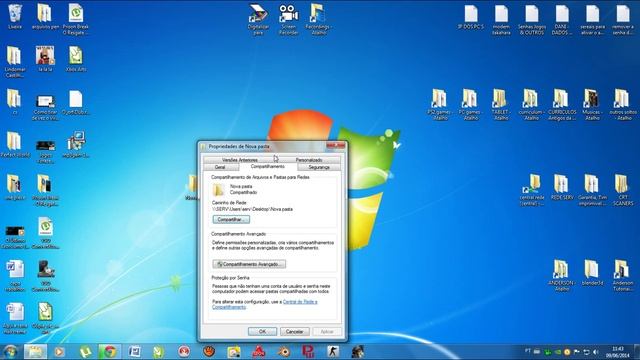The width and height of the screenshot is (640, 360).
Task: Launch the Screen Recorder desktop icon
Action: (x=289, y=19)
